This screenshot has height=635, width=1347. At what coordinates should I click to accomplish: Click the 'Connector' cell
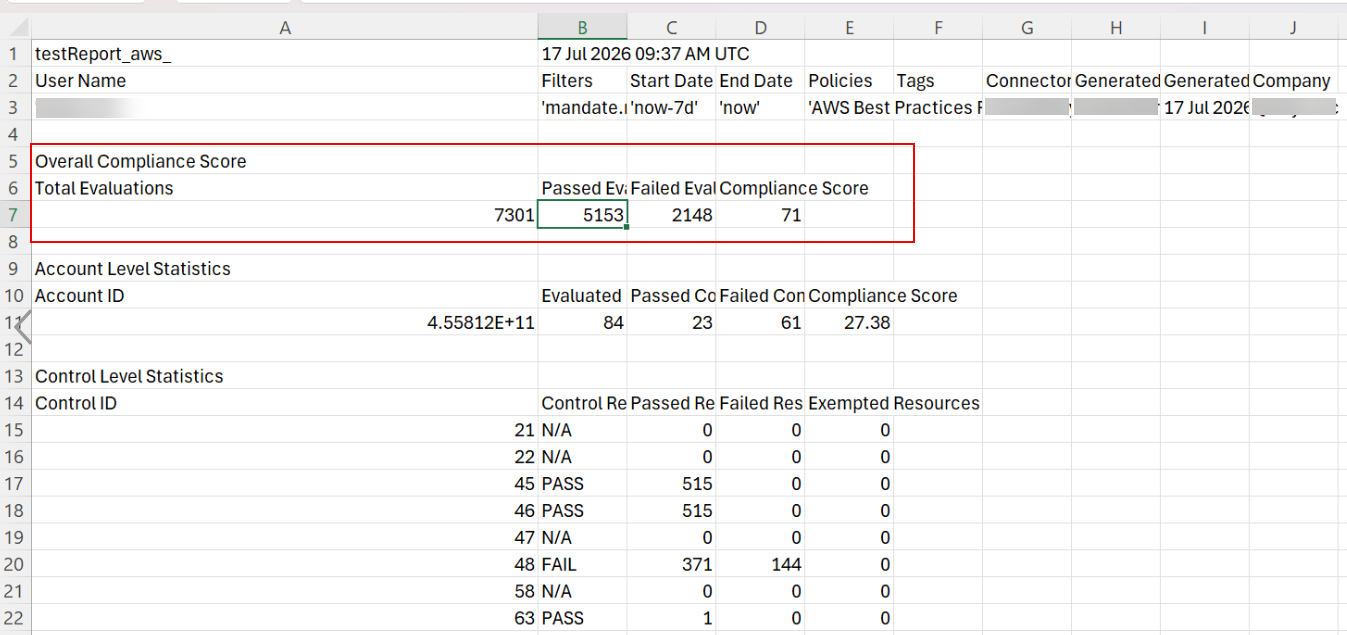(x=1027, y=81)
